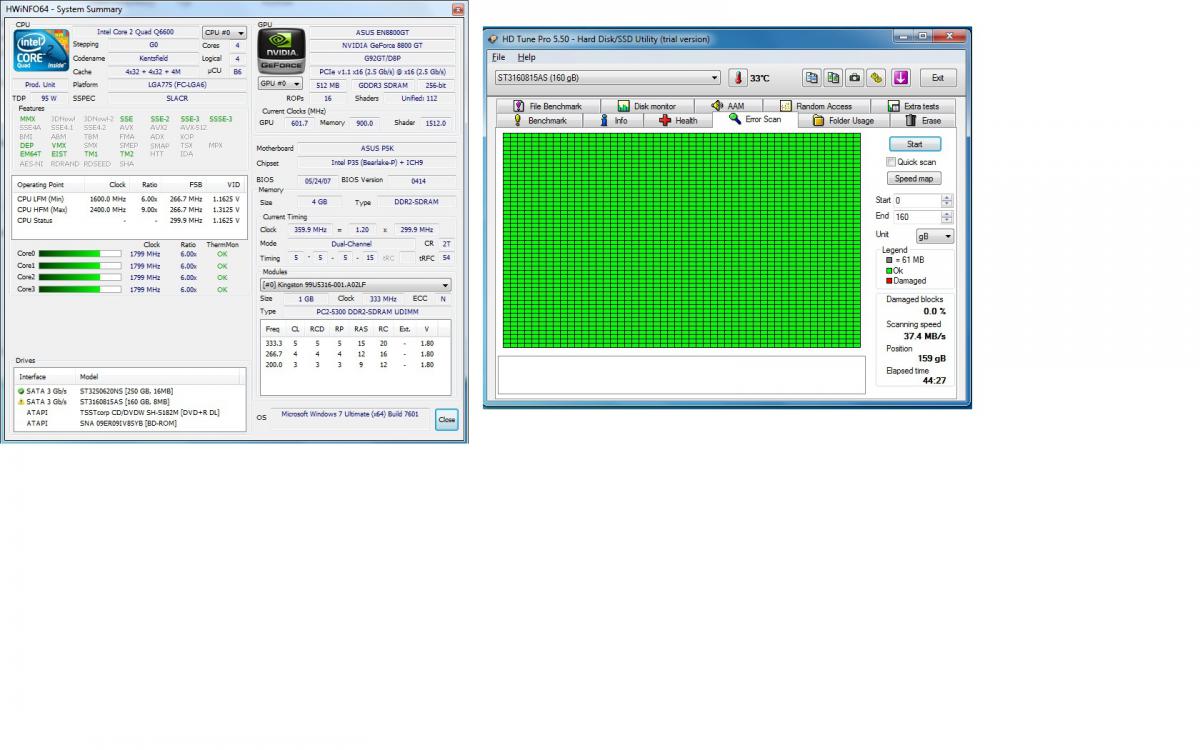Open the Unit gB dropdown
This screenshot has width=1200, height=750.
coord(935,237)
